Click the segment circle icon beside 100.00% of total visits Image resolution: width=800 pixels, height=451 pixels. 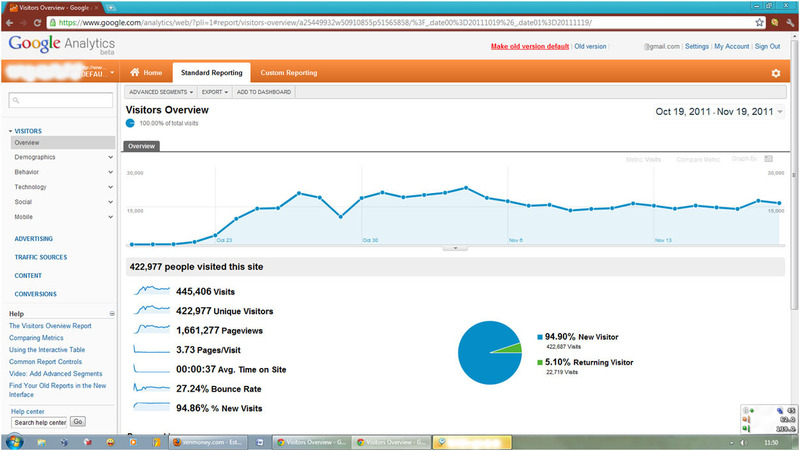pyautogui.click(x=130, y=123)
